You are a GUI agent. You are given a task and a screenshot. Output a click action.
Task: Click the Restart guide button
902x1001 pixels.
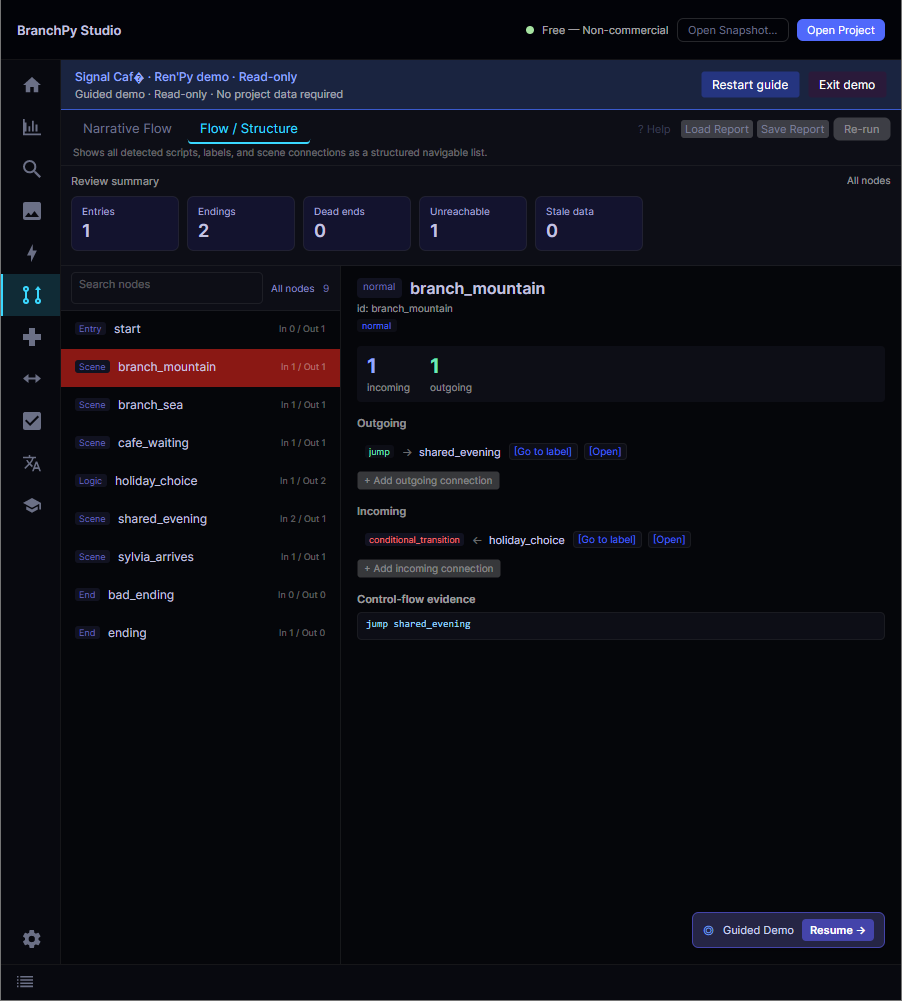pos(750,85)
